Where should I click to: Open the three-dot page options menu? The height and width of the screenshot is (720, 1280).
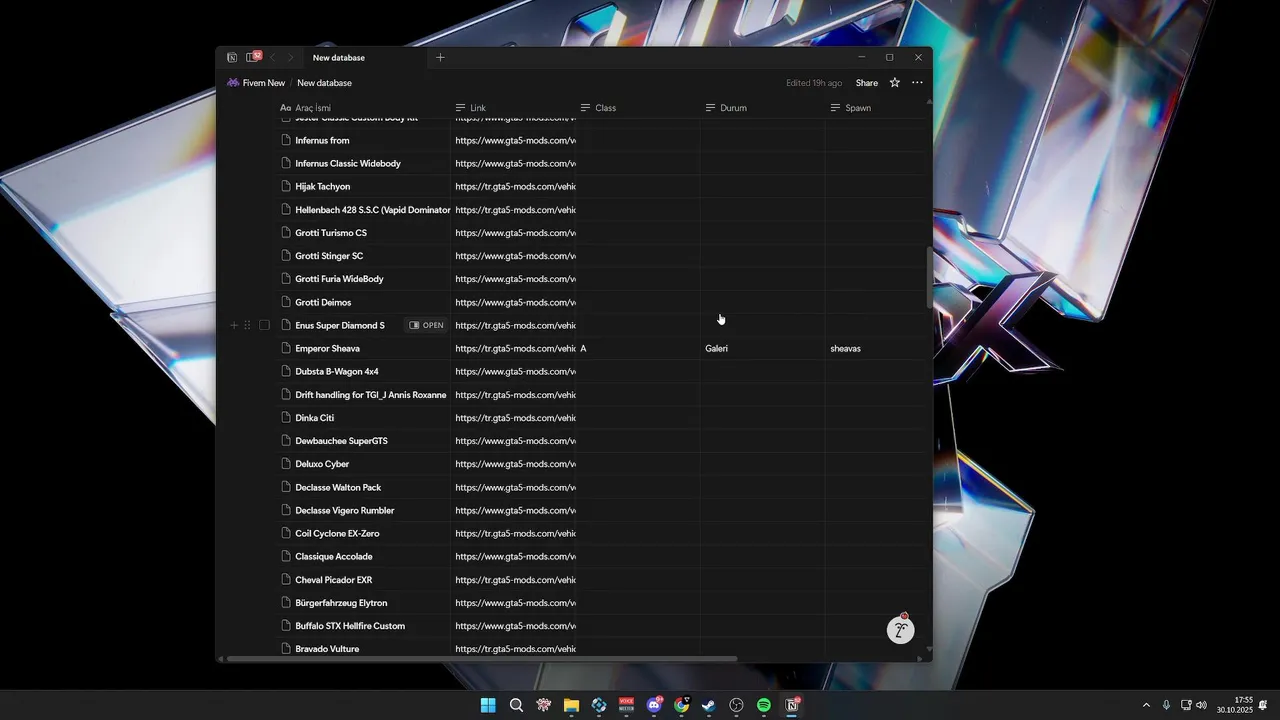tap(917, 83)
